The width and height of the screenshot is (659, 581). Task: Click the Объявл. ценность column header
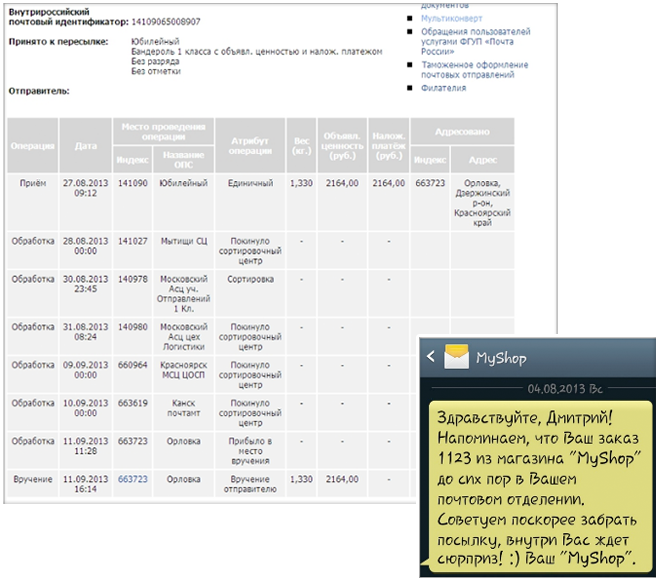coord(342,145)
